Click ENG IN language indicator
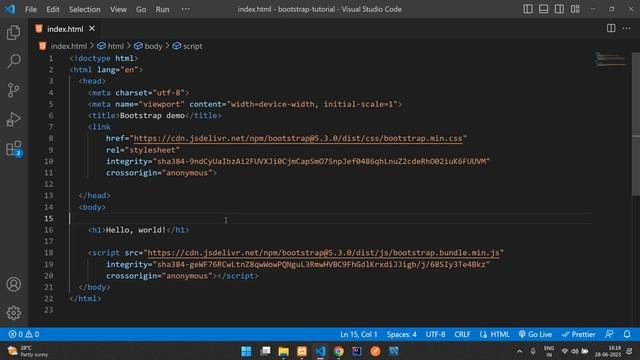 pos(549,351)
